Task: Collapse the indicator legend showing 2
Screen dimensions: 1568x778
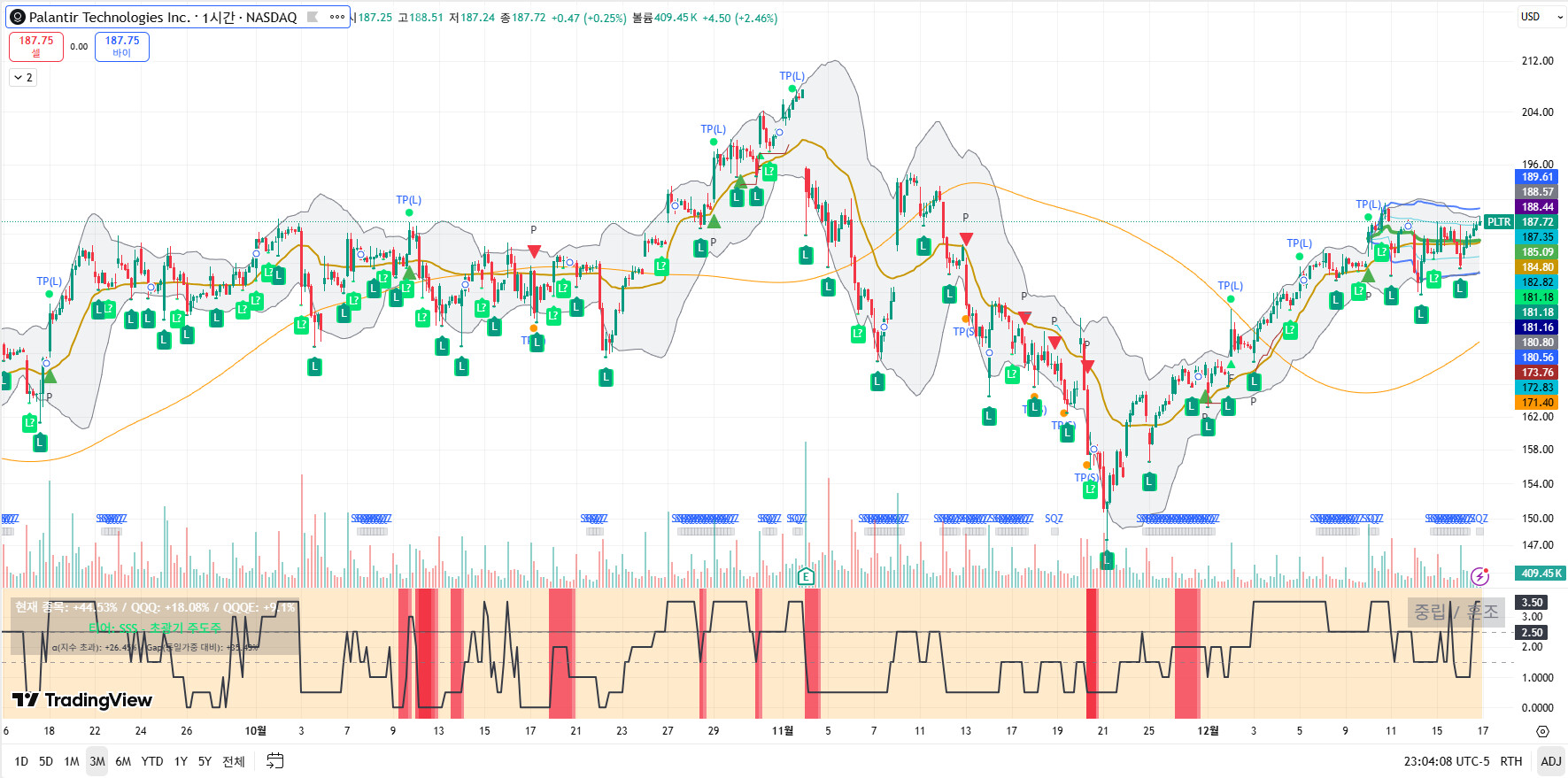Action: pos(23,78)
